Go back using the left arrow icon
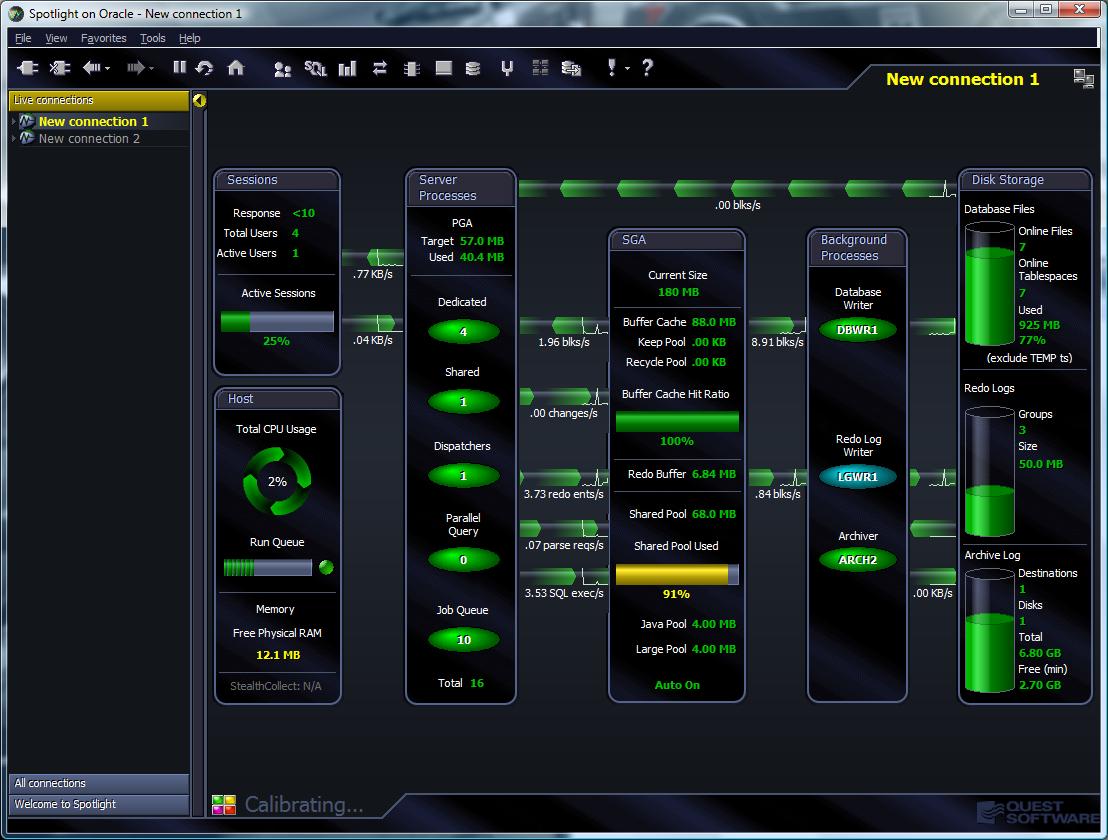The image size is (1108, 840). point(91,68)
